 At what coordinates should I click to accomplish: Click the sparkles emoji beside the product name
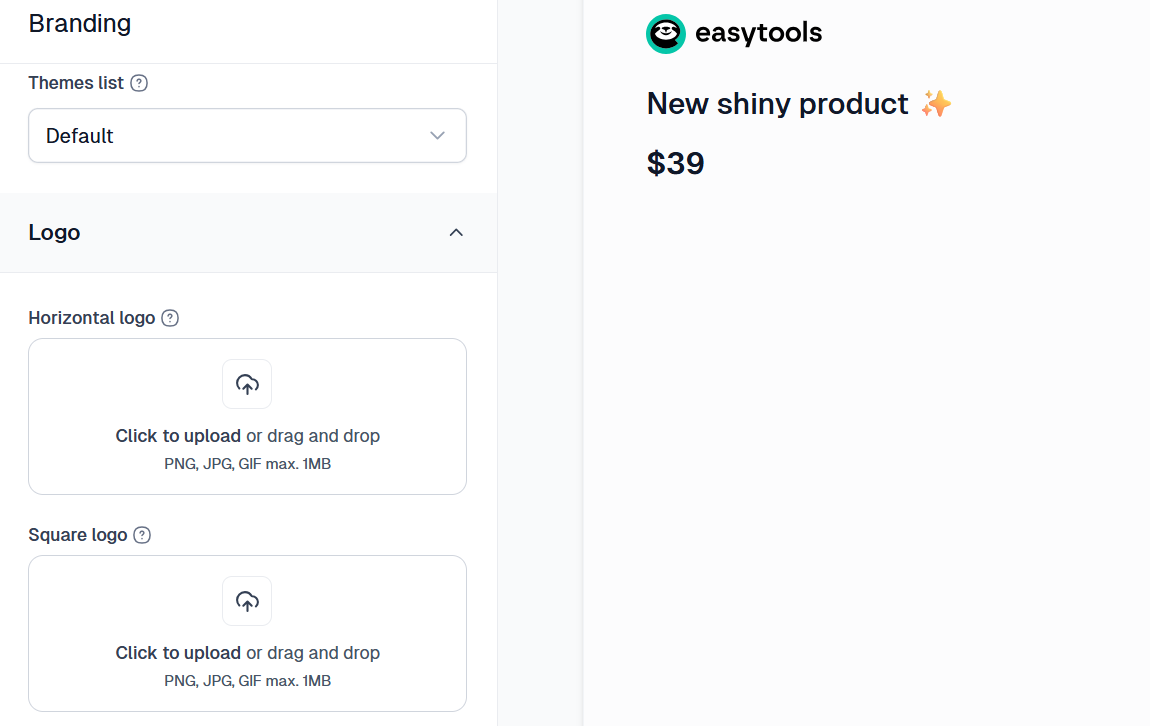(936, 103)
